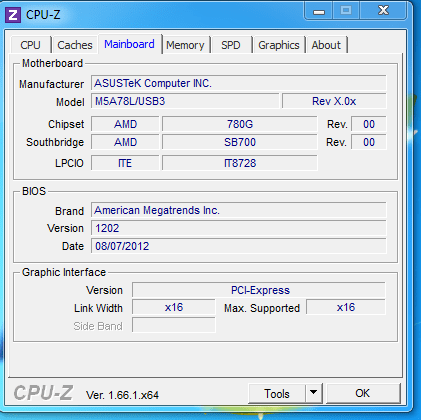Click the PCI-Express version field
Viewport: 421px width, 420px height.
tap(259, 290)
